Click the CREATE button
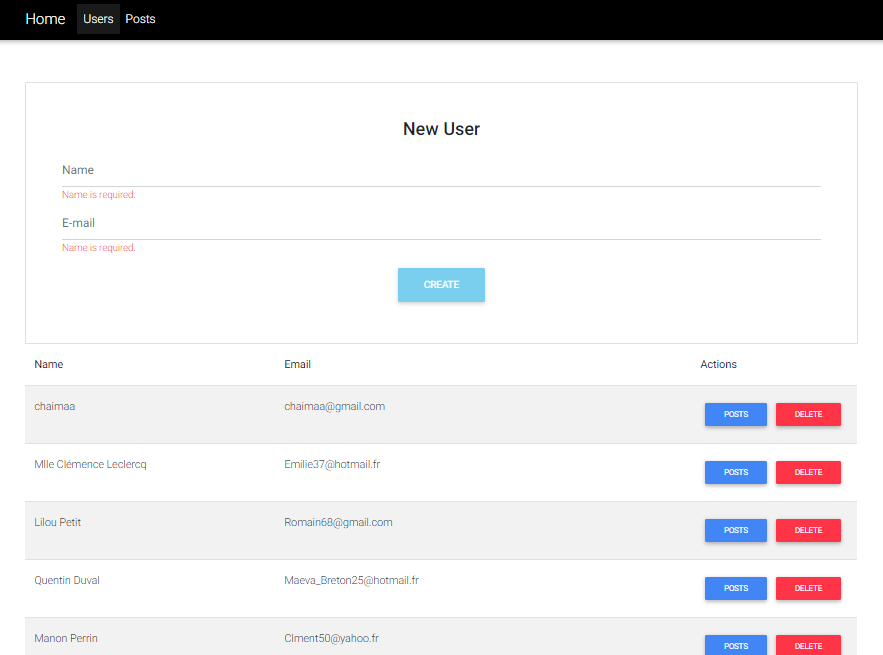The height and width of the screenshot is (655, 883). pos(441,284)
